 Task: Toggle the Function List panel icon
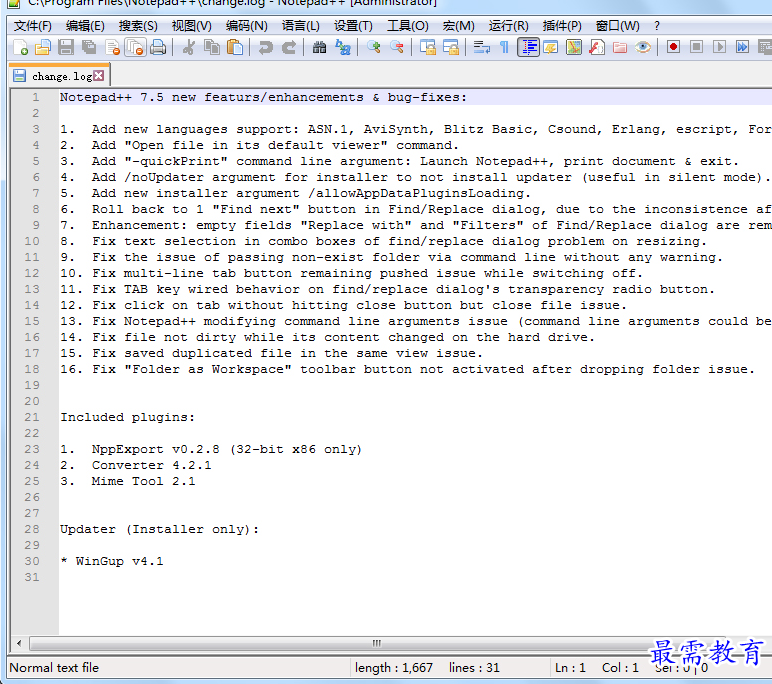click(x=597, y=47)
